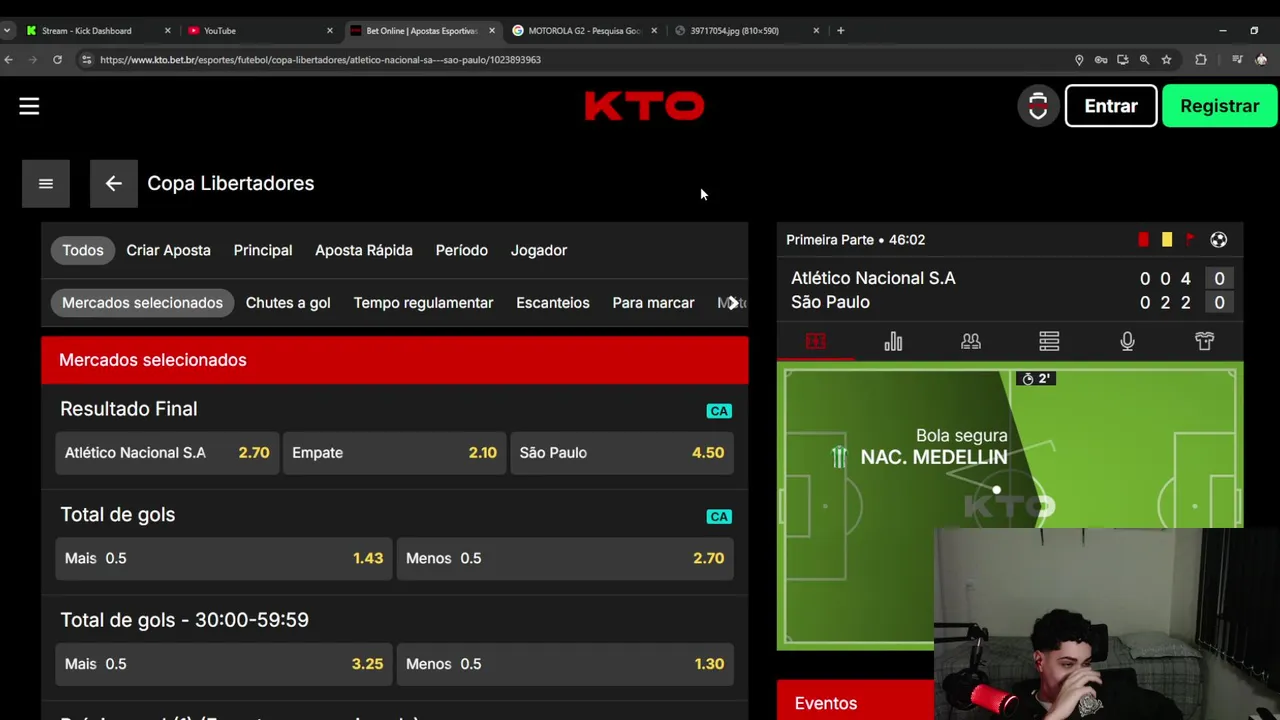This screenshot has width=1280, height=720.
Task: Select Menos 0.5 at 2.70
Action: coord(565,558)
